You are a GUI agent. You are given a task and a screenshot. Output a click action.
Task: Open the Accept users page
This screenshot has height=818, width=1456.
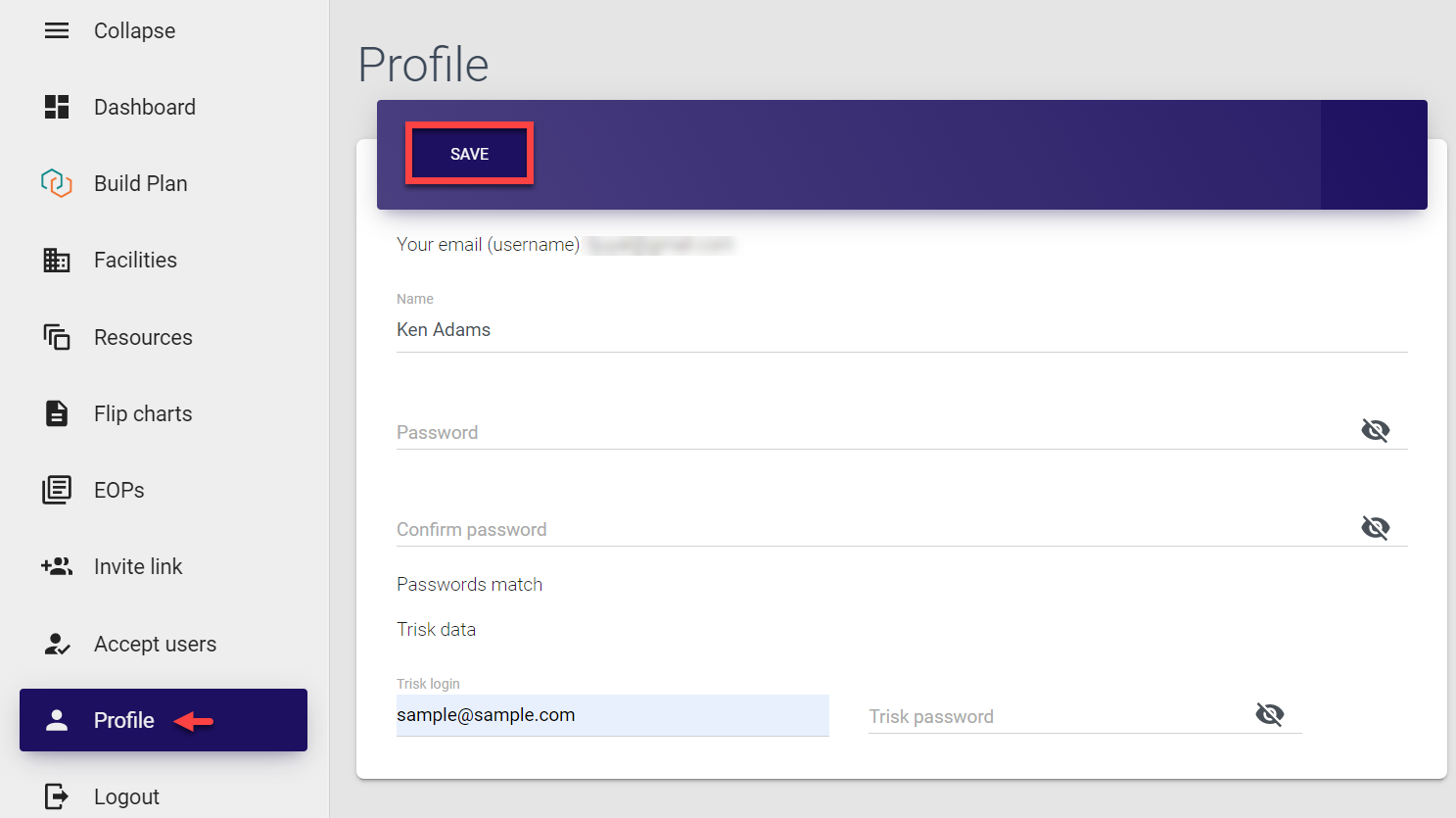coord(155,644)
